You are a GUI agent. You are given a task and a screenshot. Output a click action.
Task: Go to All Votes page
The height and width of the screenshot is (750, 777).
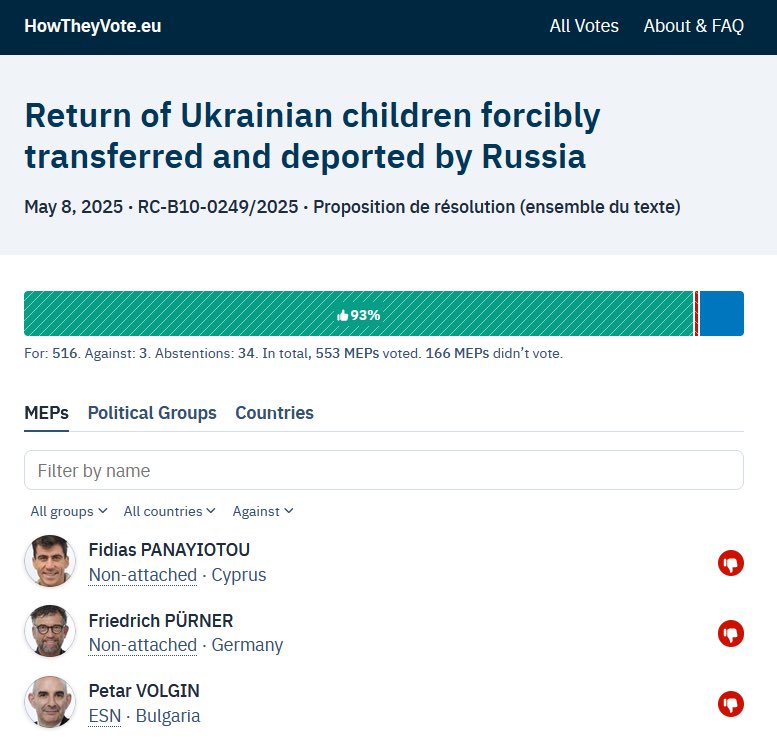click(x=584, y=26)
